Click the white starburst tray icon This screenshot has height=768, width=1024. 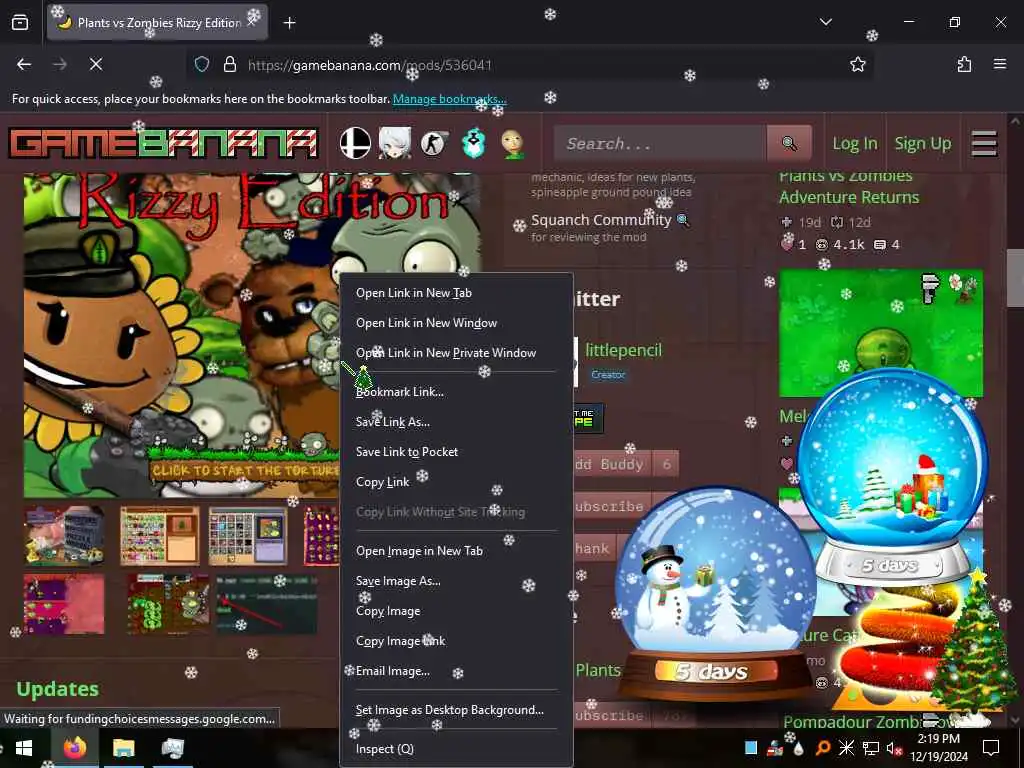pos(846,748)
